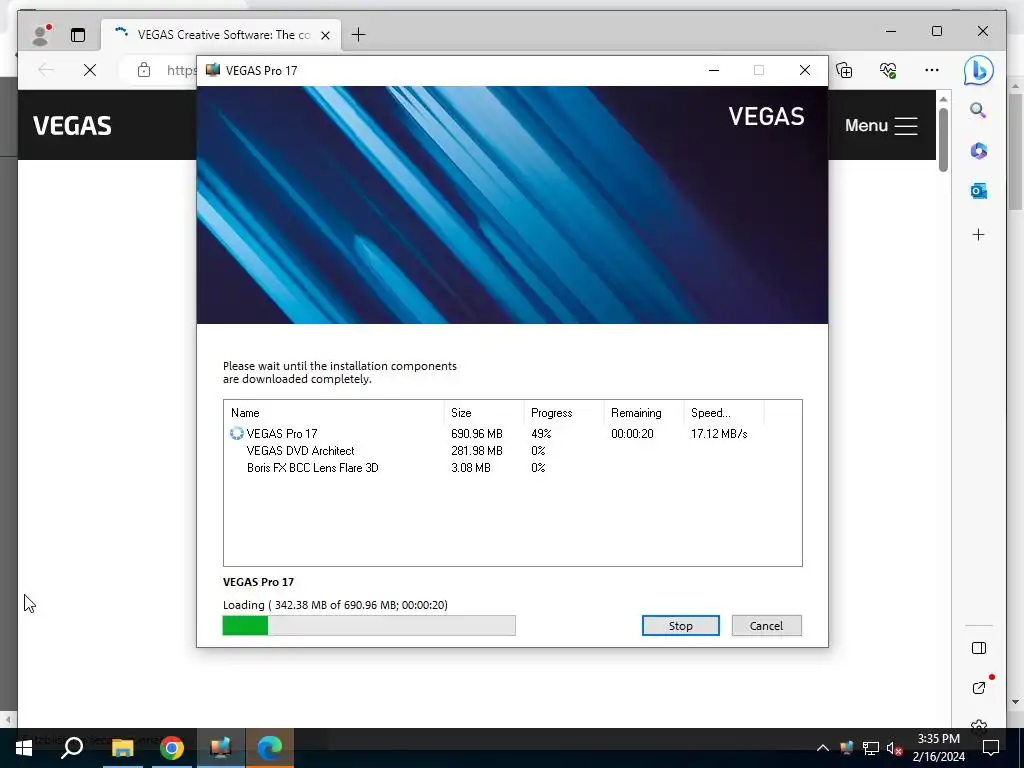The width and height of the screenshot is (1024, 768).
Task: Open Windows taskbar search
Action: point(72,748)
